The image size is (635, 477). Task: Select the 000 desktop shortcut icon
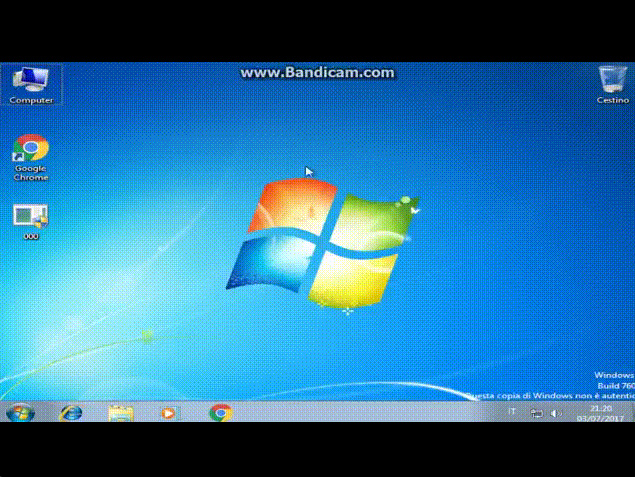[x=31, y=222]
